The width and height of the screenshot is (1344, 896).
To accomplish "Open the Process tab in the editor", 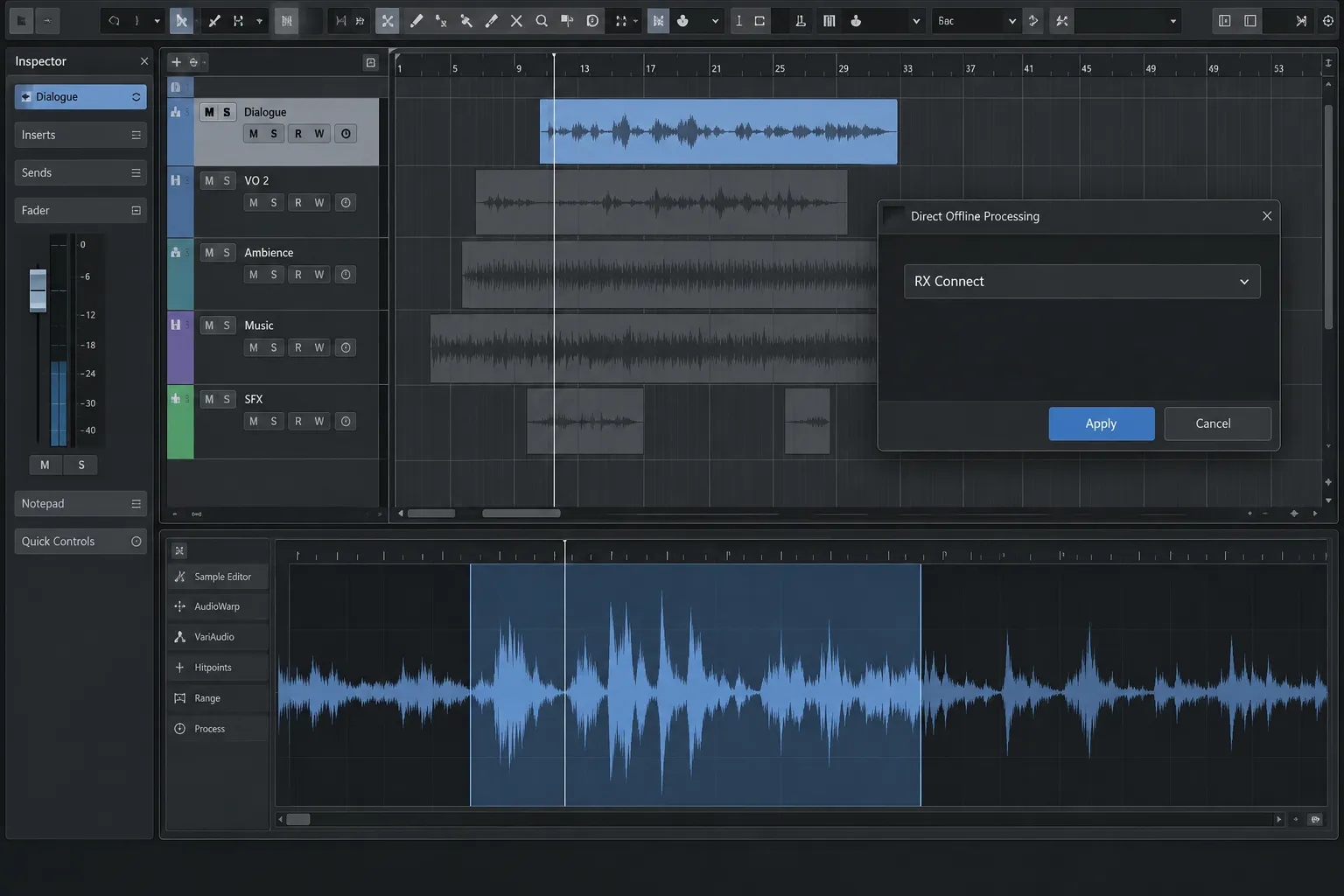I will (217, 729).
